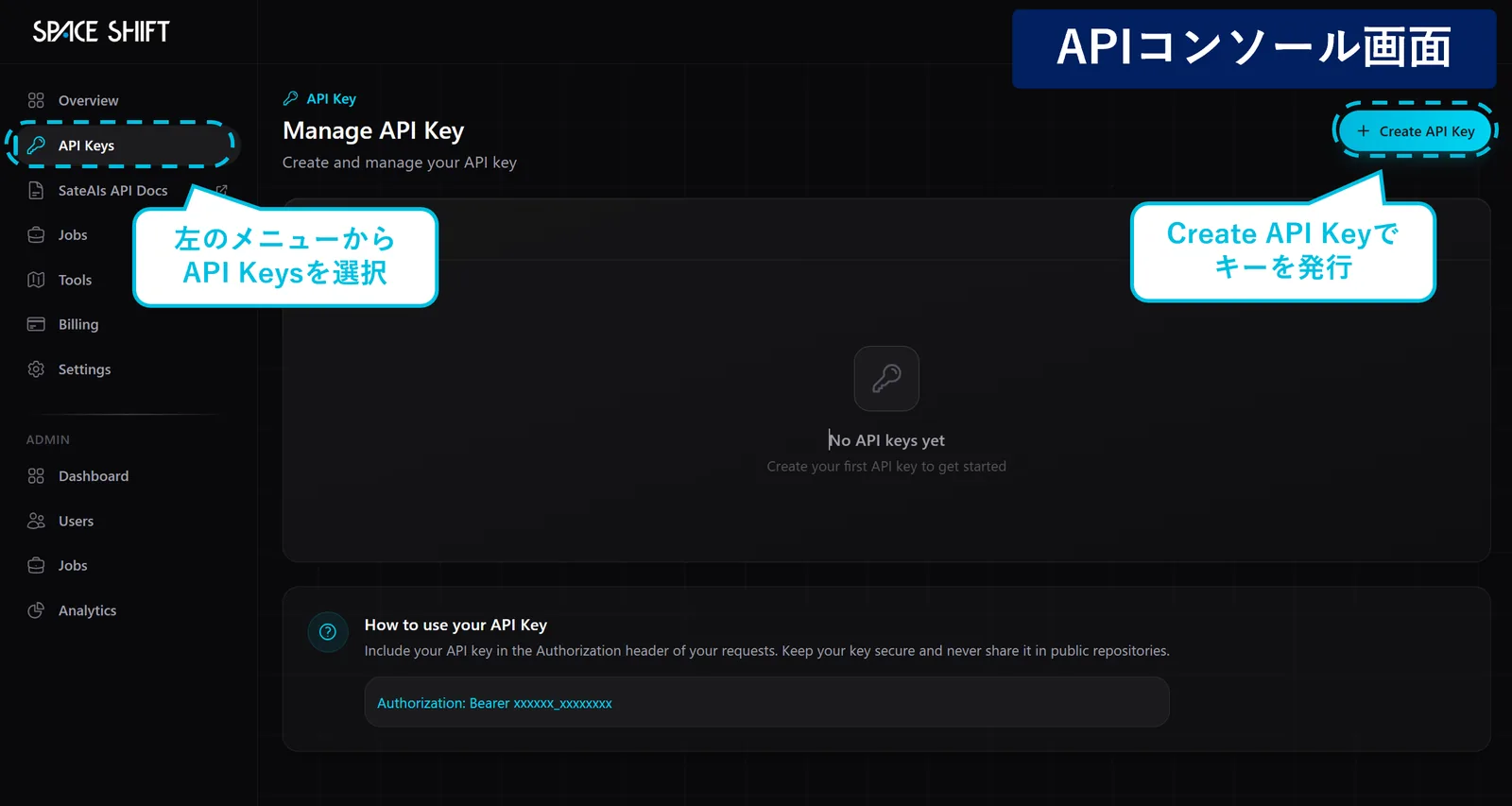Click the question mark help icon
The image size is (1512, 806).
point(328,632)
